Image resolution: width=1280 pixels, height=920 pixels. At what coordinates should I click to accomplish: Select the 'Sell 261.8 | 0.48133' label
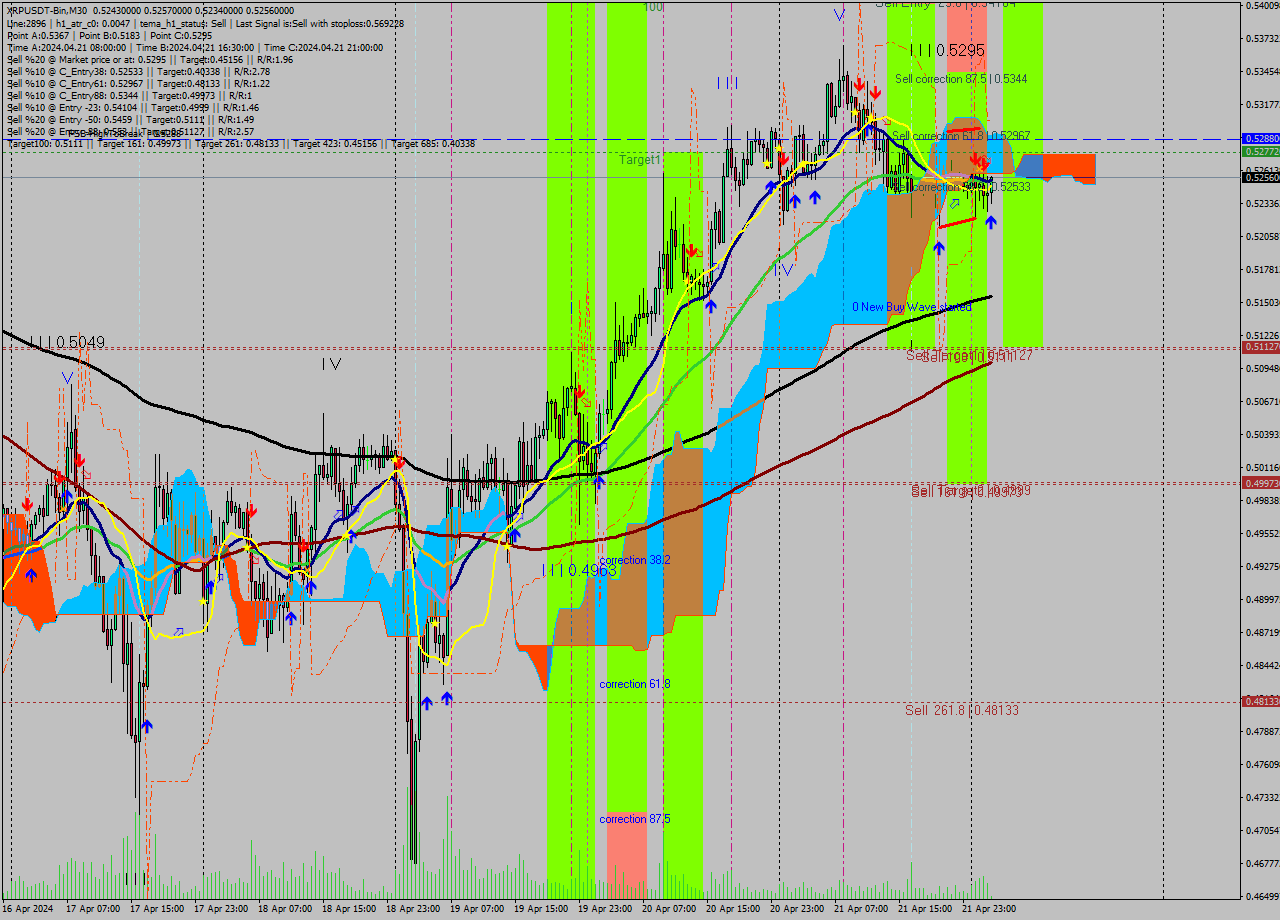[962, 710]
